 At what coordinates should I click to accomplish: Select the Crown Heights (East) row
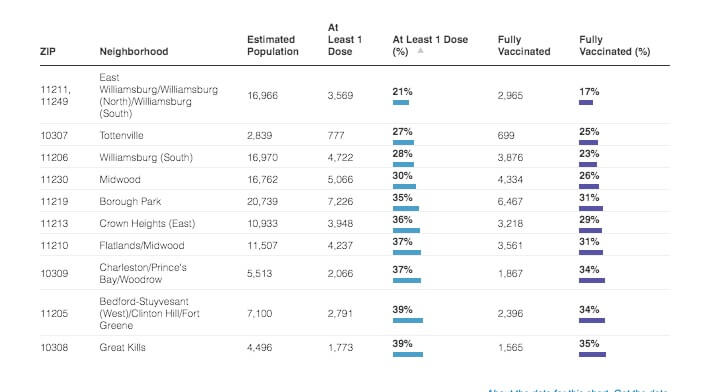pyautogui.click(x=355, y=223)
